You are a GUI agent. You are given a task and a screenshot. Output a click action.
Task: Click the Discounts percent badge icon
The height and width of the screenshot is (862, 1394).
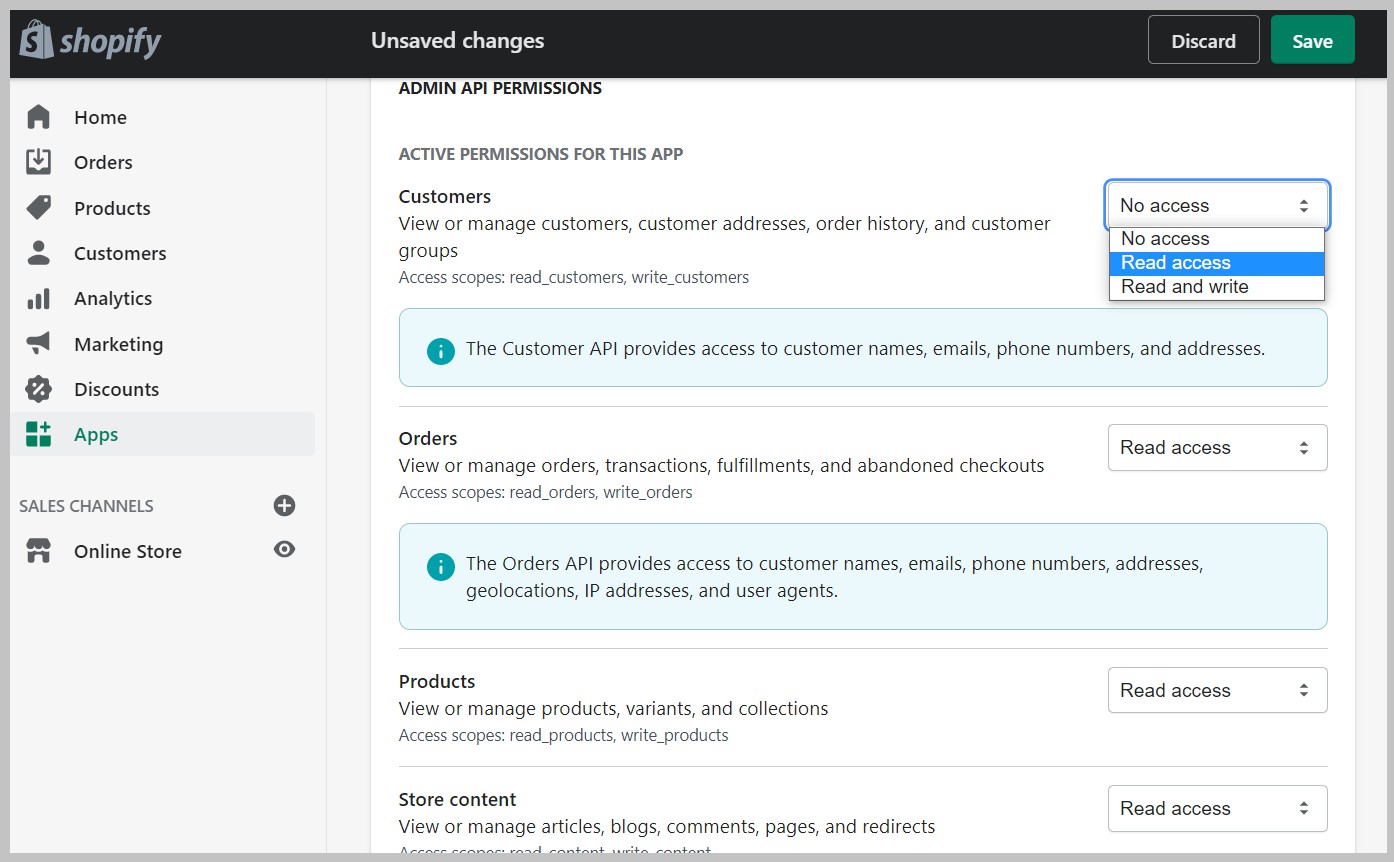pyautogui.click(x=38, y=389)
